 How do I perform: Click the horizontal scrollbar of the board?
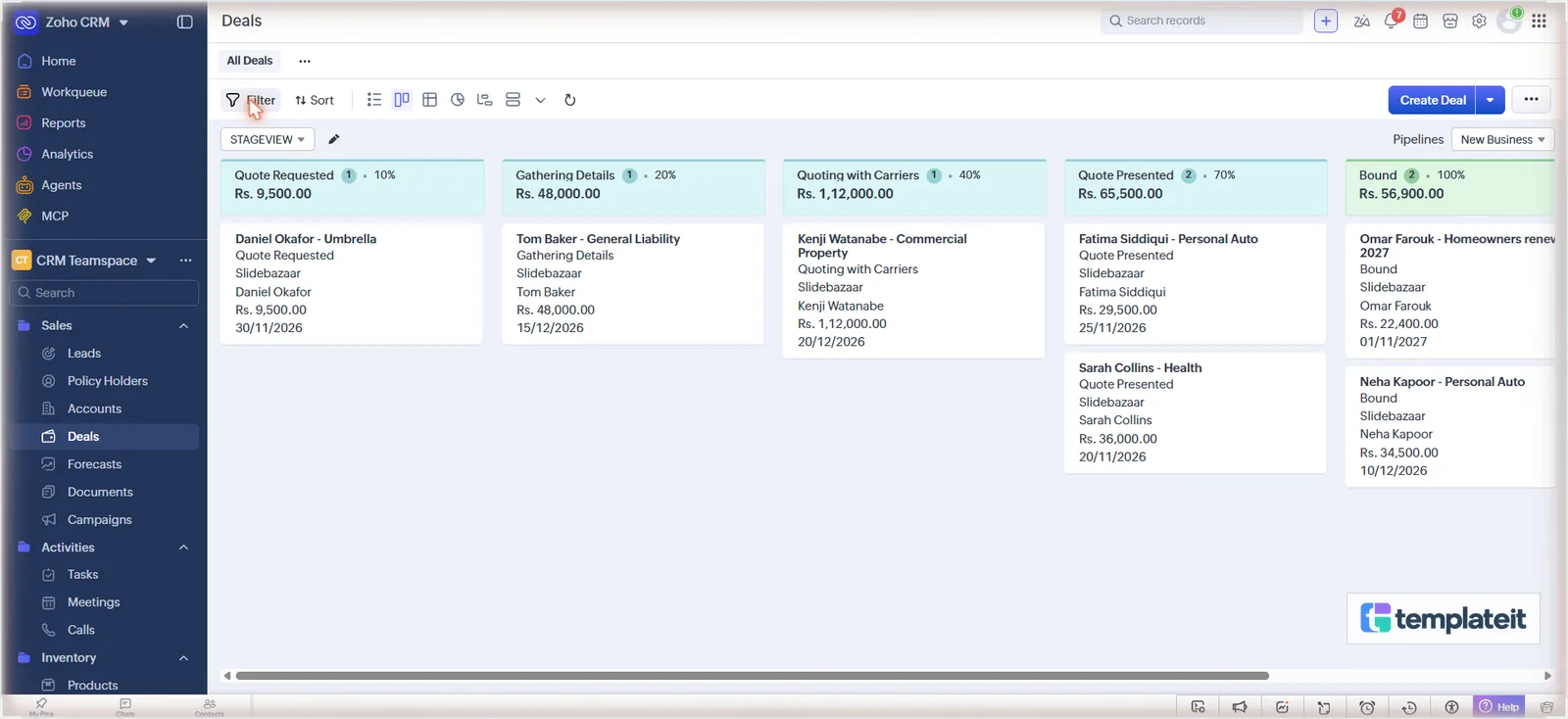click(753, 676)
